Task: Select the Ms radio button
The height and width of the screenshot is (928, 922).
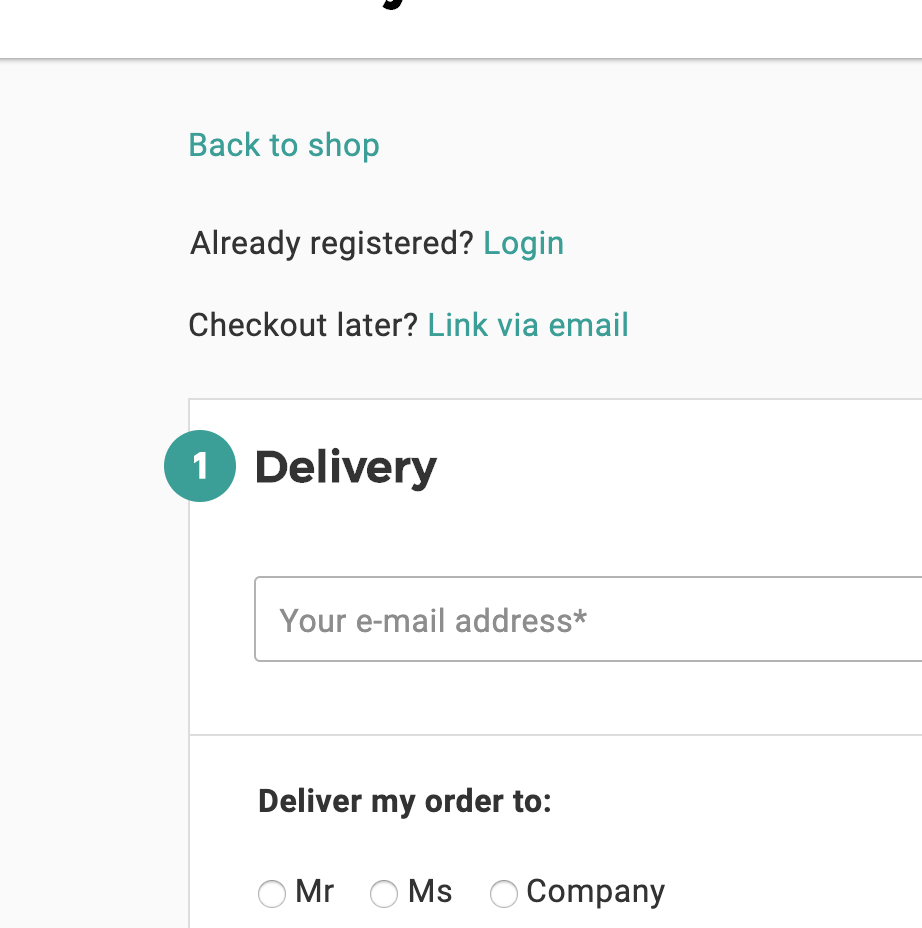Action: (384, 893)
